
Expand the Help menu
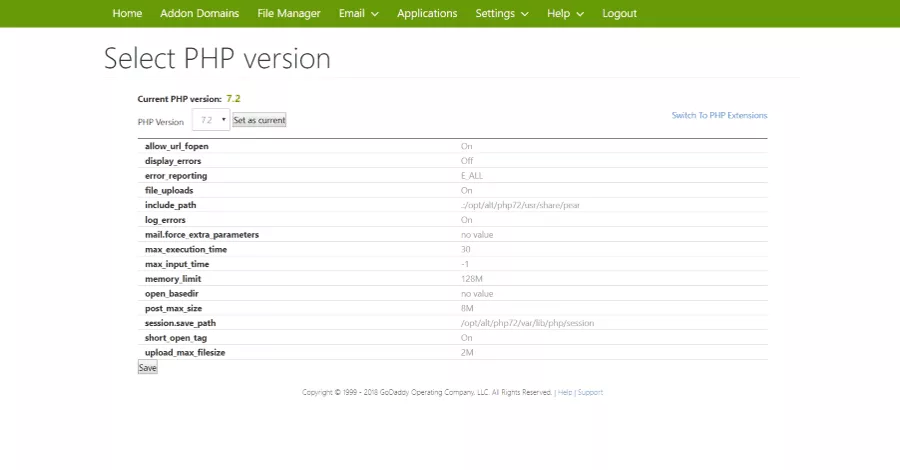565,13
